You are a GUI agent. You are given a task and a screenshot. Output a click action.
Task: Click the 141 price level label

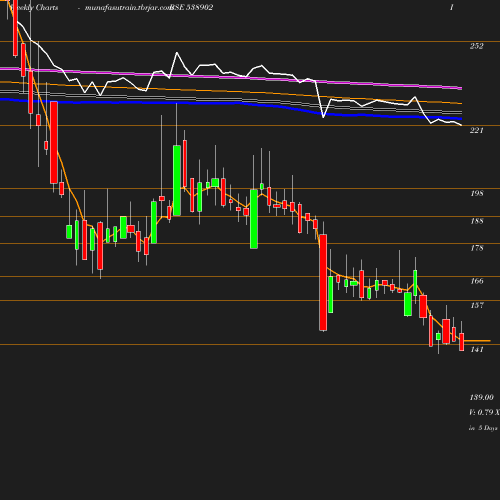tap(477, 349)
